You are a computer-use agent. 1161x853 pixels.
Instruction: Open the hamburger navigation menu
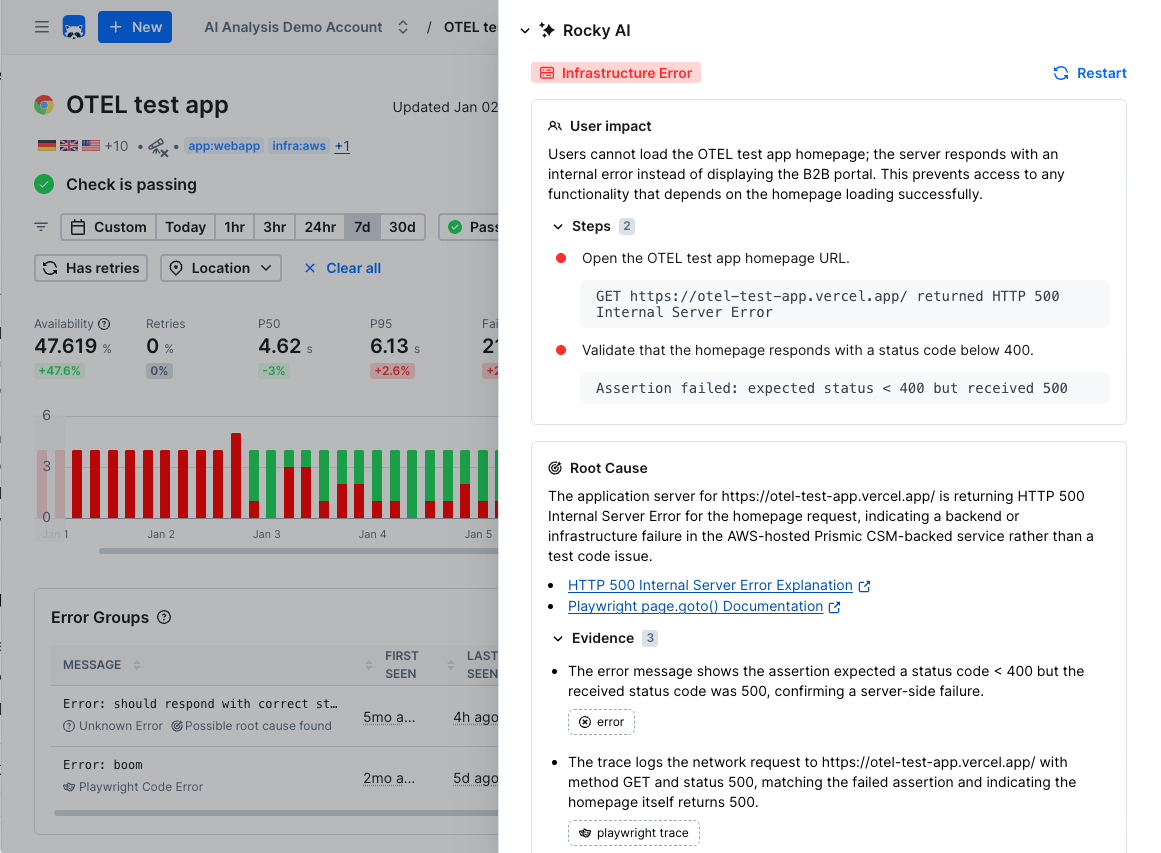coord(41,27)
